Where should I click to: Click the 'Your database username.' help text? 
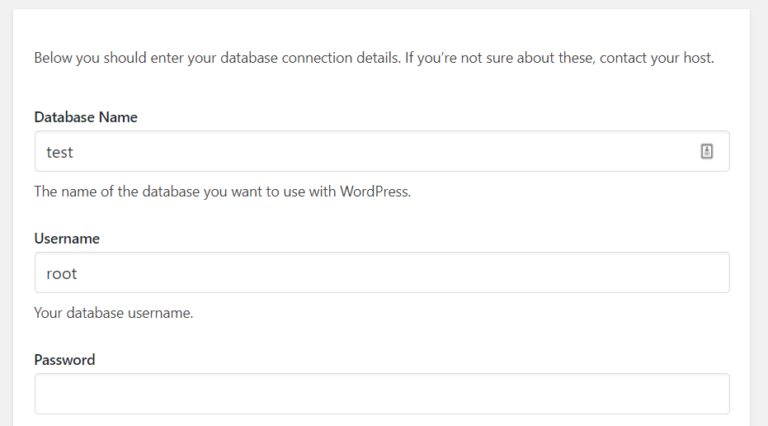(114, 313)
